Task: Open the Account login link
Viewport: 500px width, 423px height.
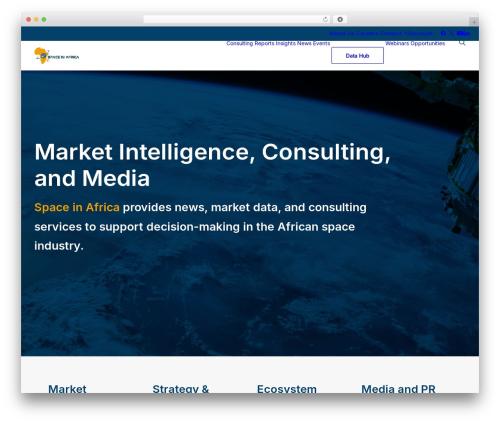Action: click(x=419, y=33)
